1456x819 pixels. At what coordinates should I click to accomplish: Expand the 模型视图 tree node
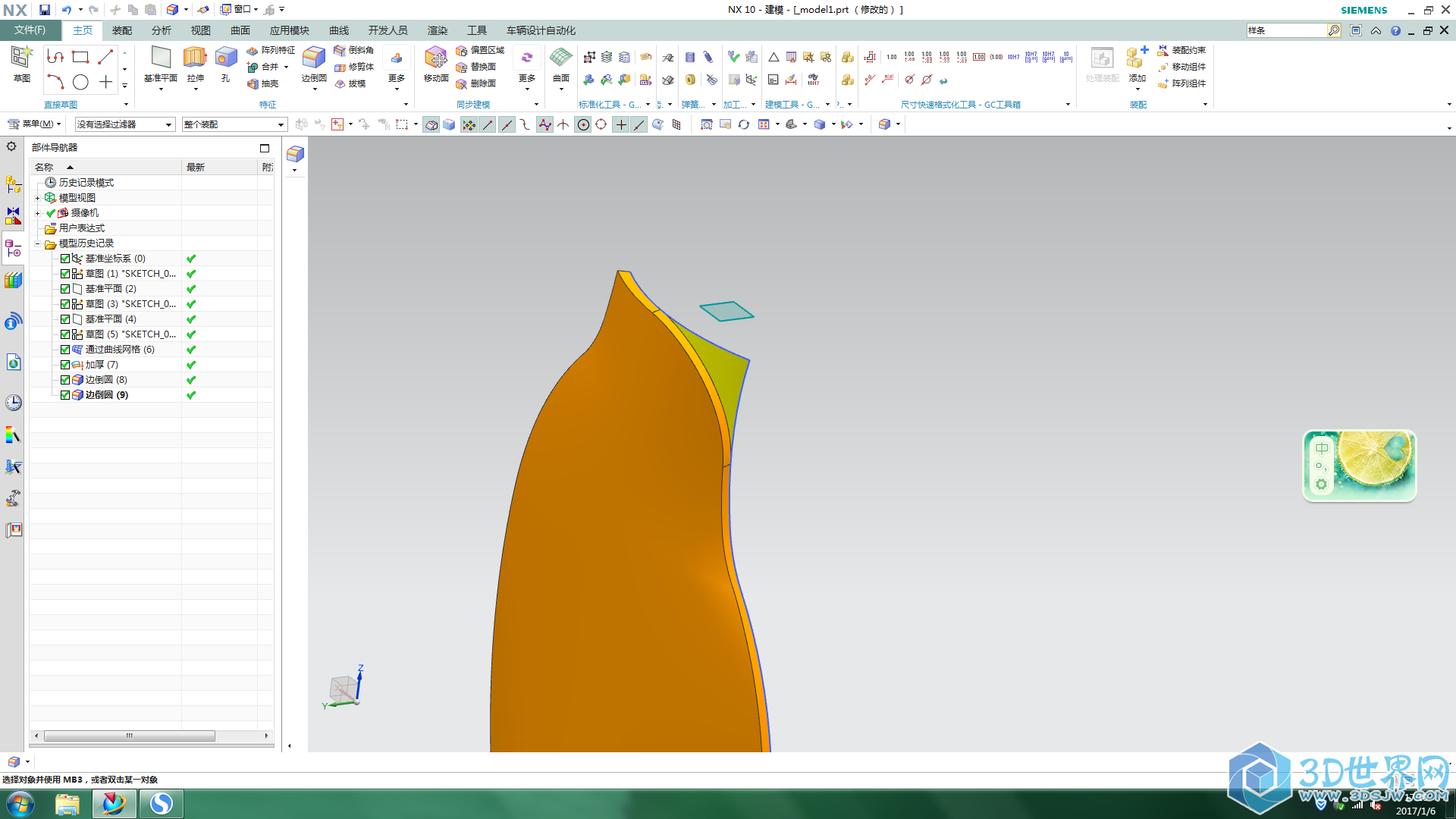[37, 198]
